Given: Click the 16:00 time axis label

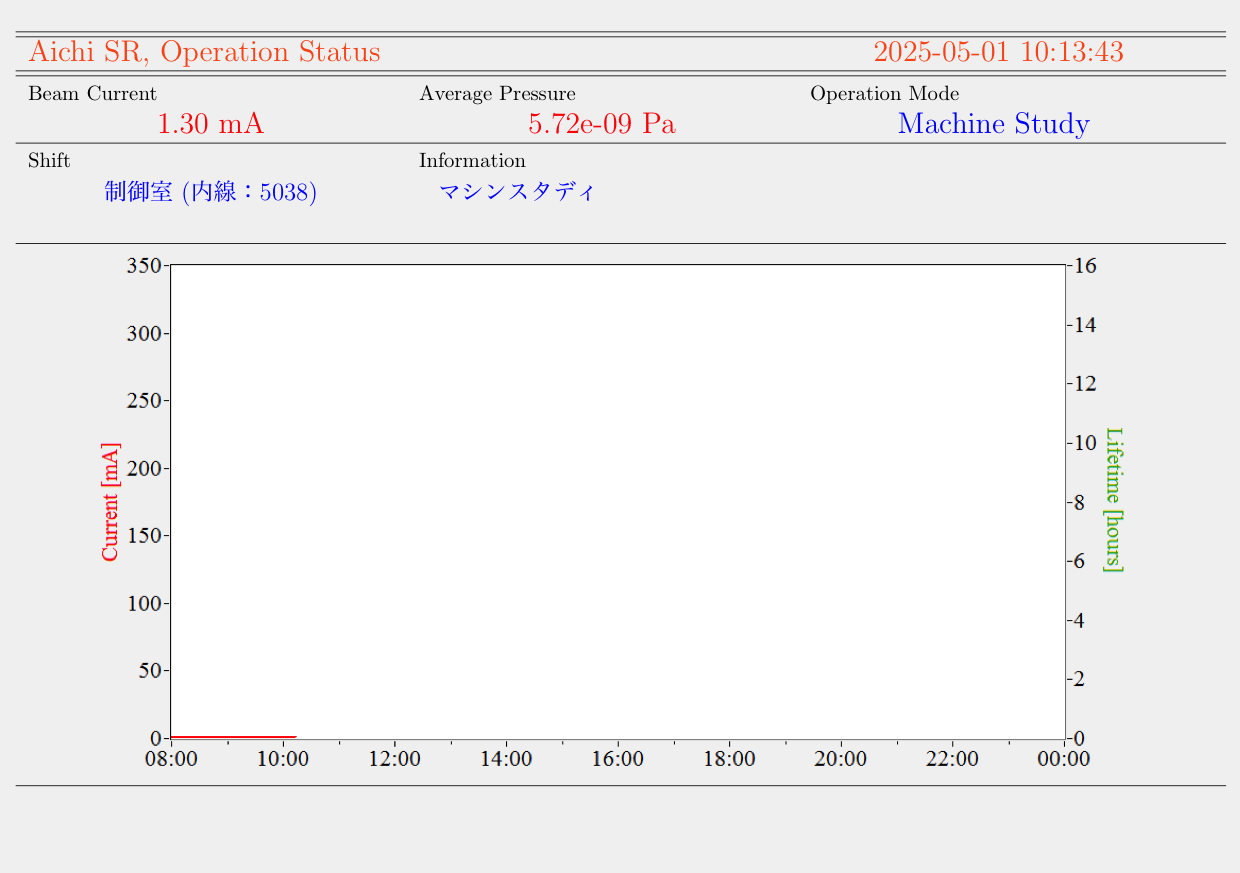Looking at the screenshot, I should (x=618, y=759).
